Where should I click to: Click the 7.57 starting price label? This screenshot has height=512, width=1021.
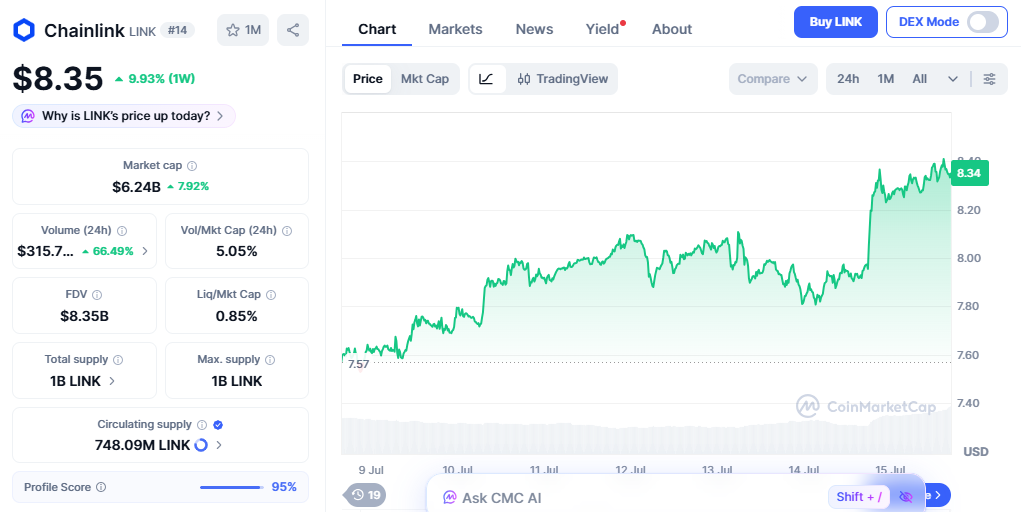coord(358,364)
